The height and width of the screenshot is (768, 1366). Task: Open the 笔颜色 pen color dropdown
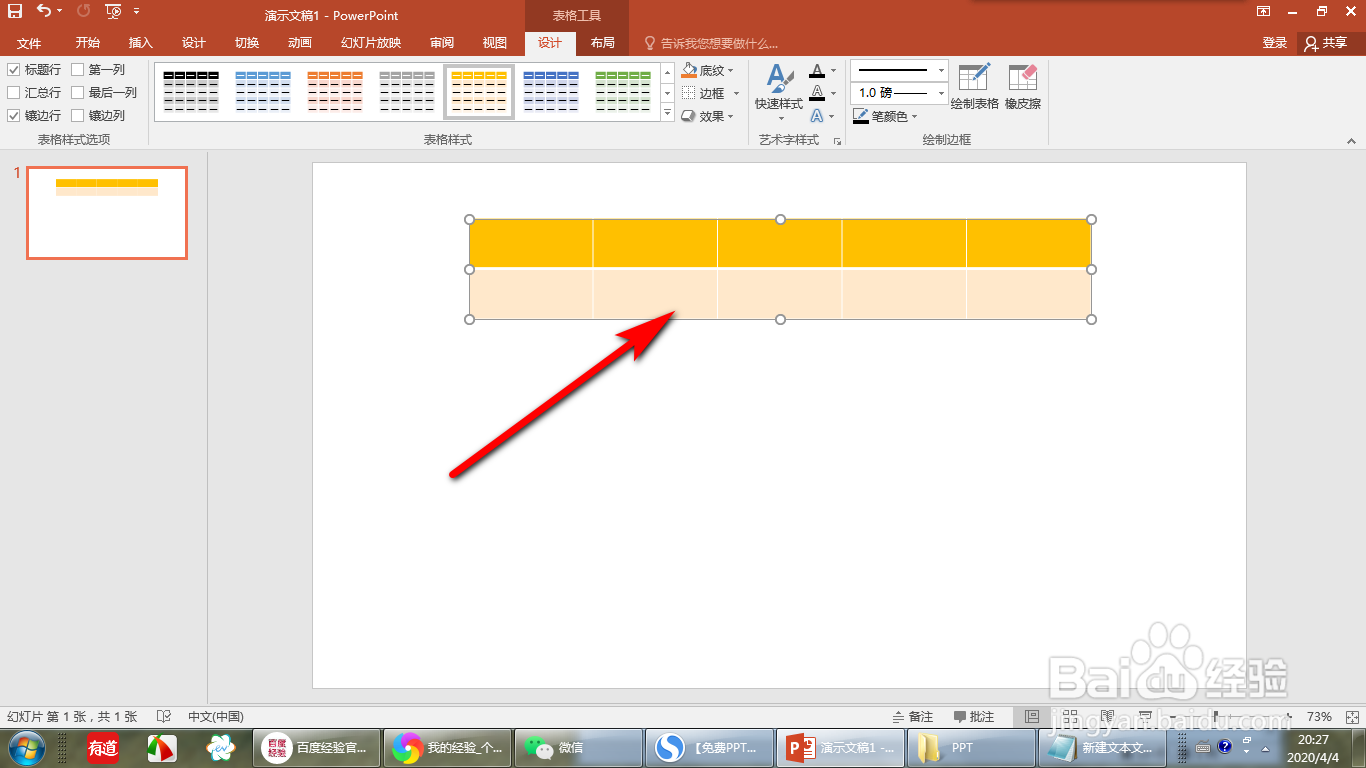[x=884, y=116]
